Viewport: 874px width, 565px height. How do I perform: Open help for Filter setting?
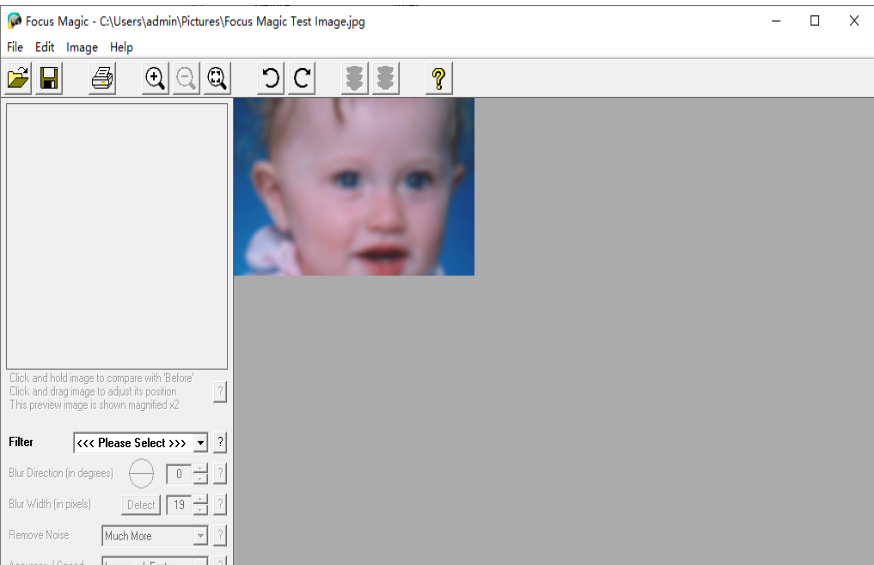(220, 442)
